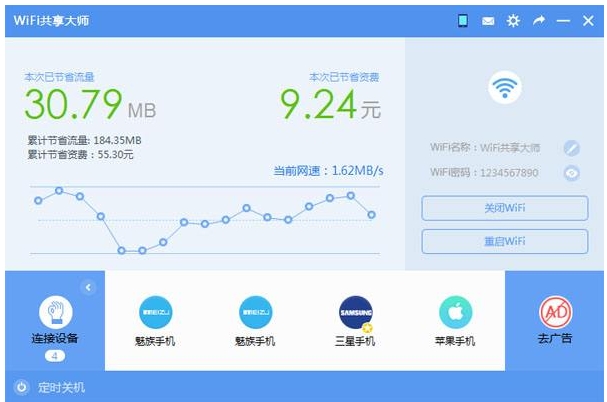Click the 累计节省资费：55.30元 text

click(x=81, y=155)
